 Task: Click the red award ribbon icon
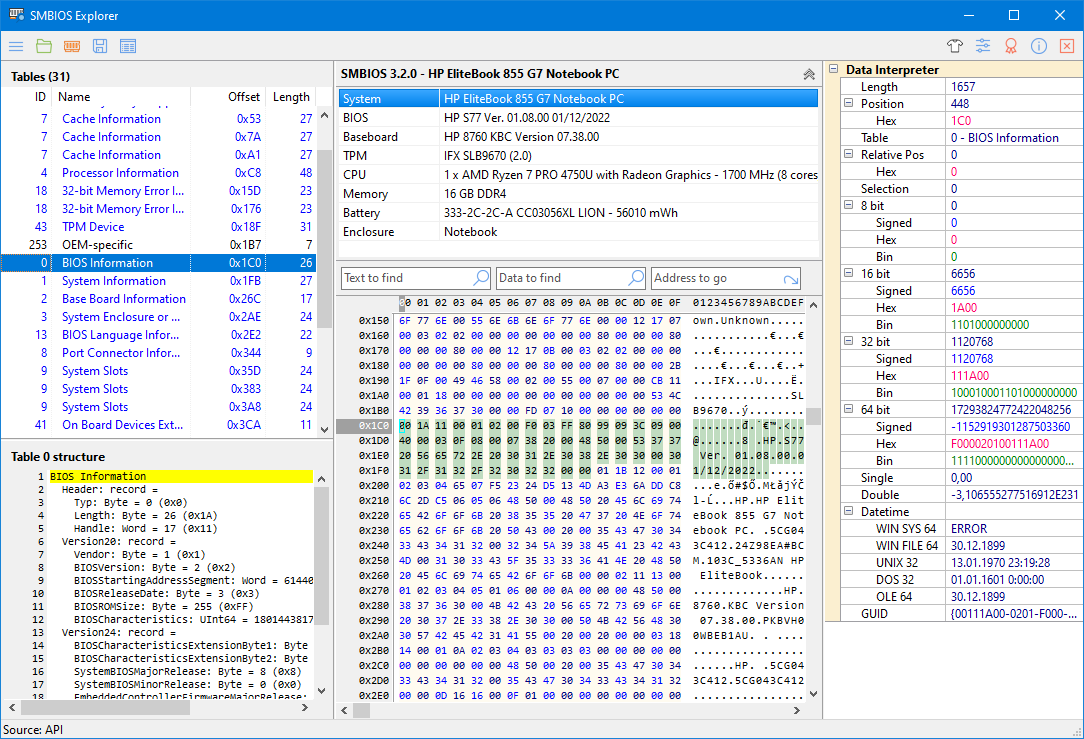click(x=1011, y=46)
